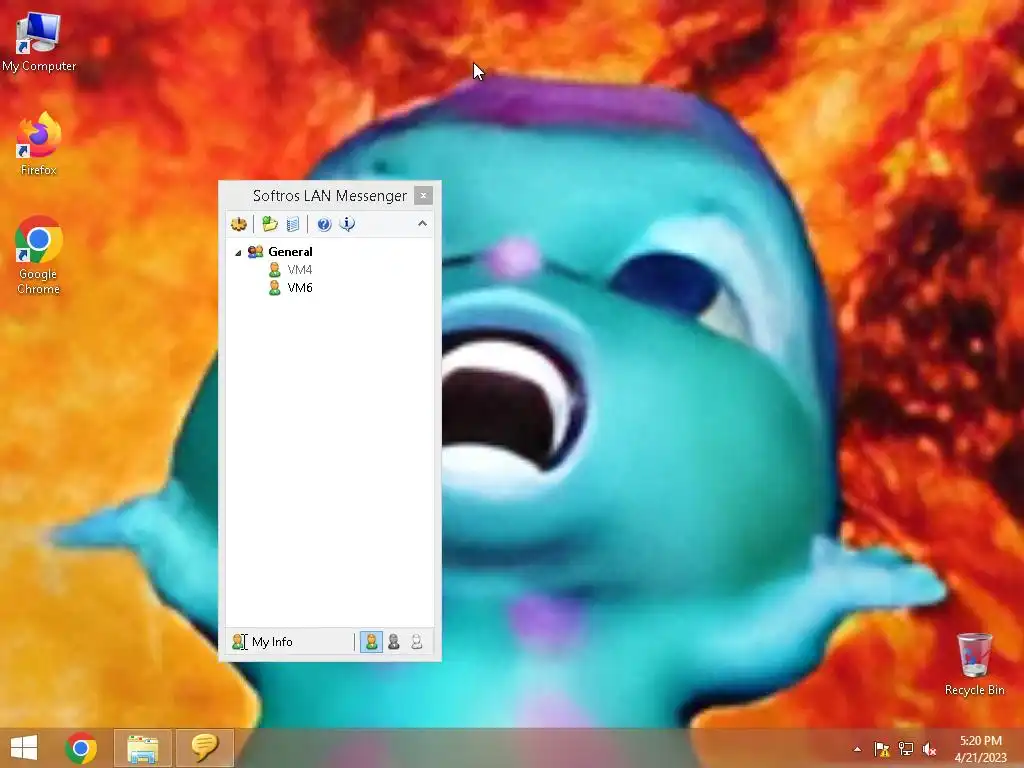Screen dimensions: 1024x768
Task: Click the muted volume tray icon
Action: pos(929,749)
